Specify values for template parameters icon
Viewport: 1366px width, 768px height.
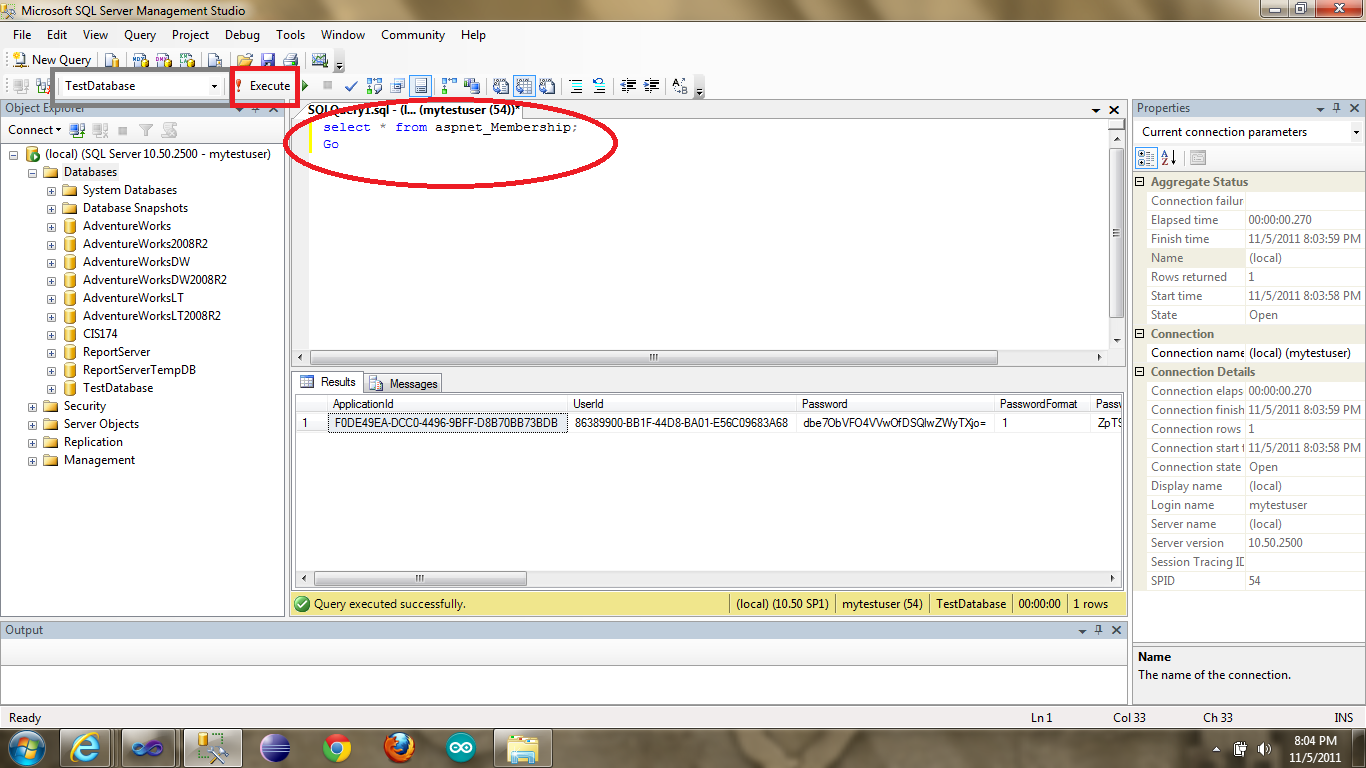point(680,86)
